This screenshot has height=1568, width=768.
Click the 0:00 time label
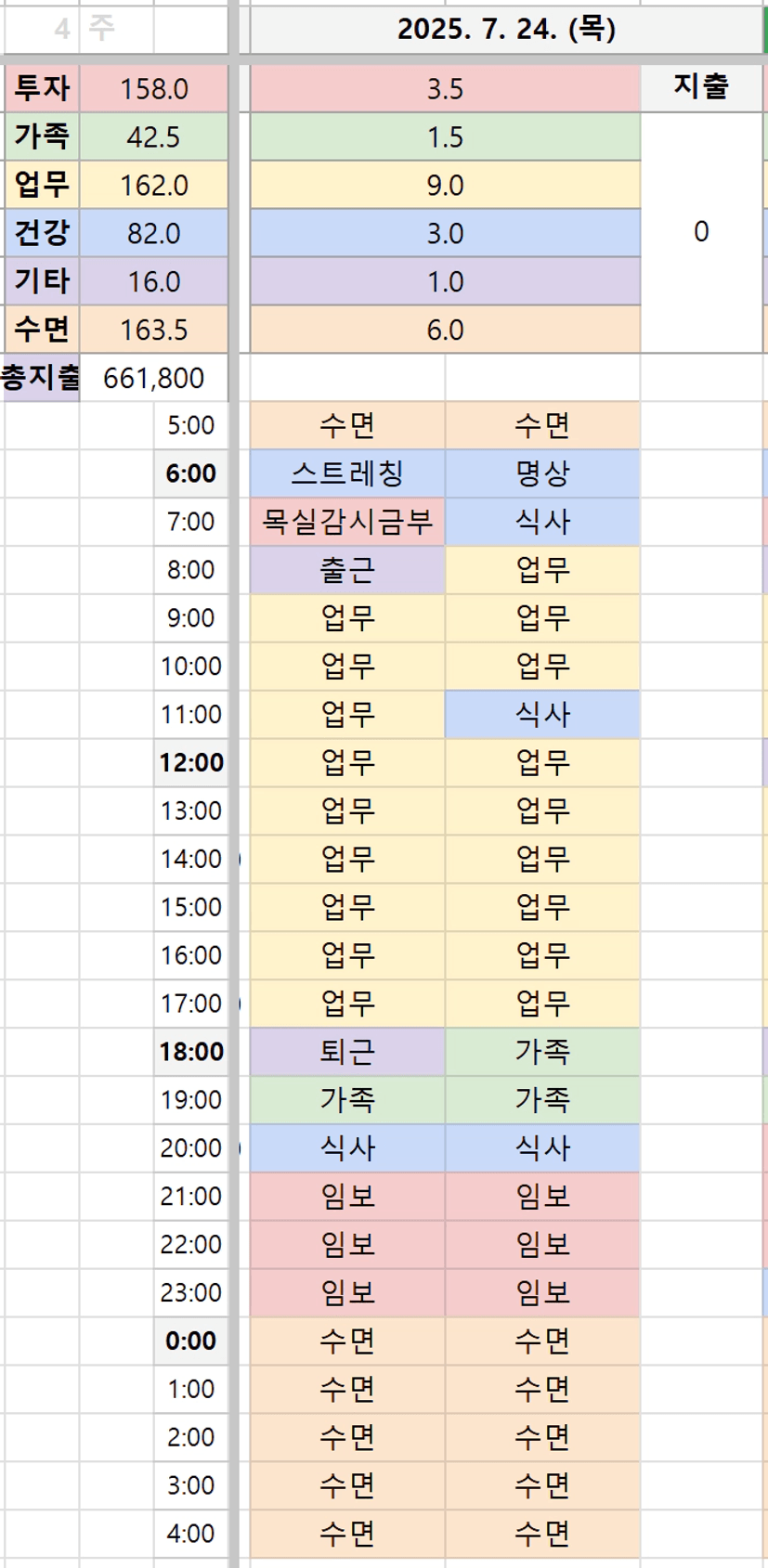(x=191, y=1341)
